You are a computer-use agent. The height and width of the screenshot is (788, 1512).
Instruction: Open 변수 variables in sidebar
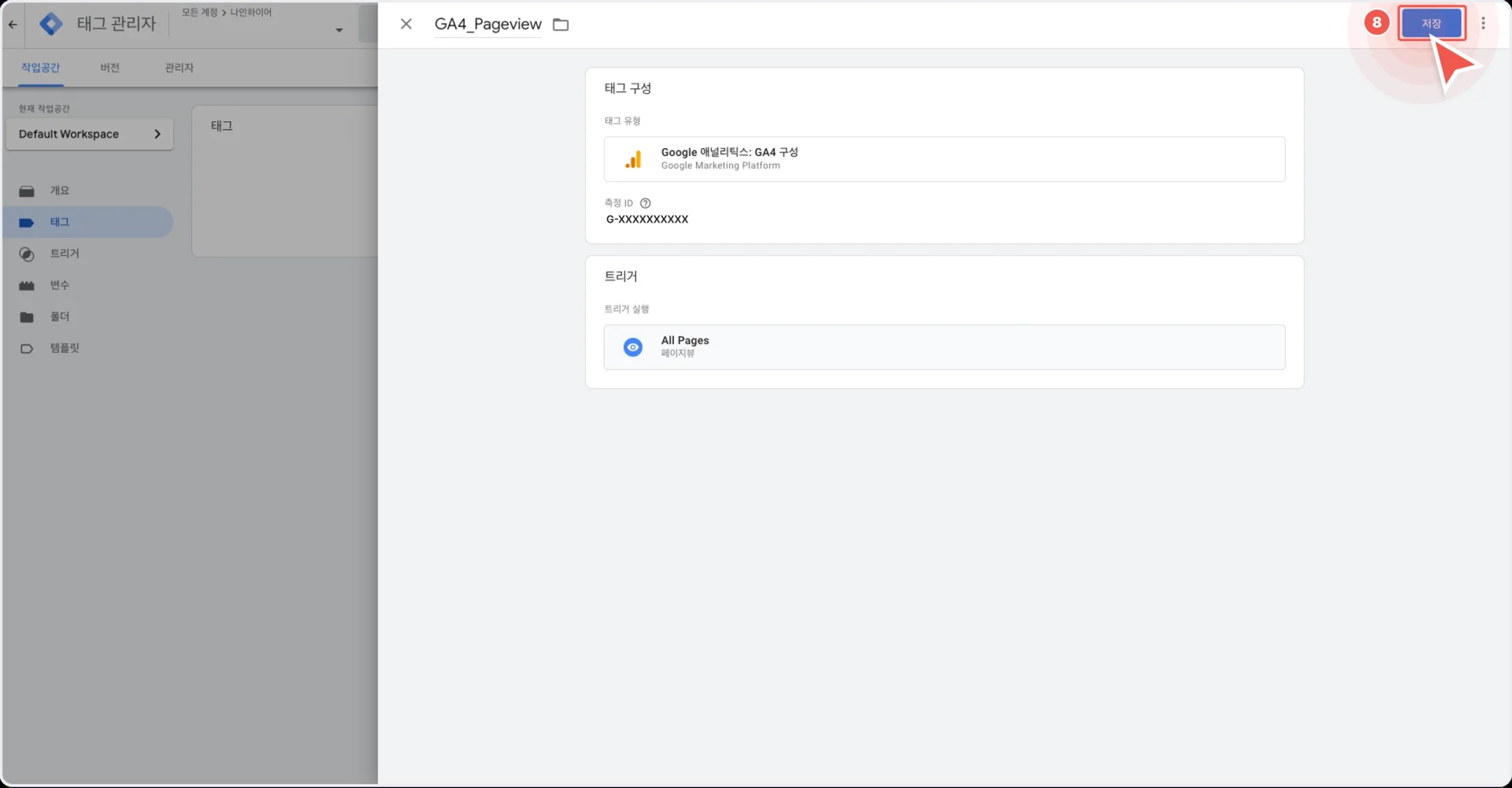[59, 285]
